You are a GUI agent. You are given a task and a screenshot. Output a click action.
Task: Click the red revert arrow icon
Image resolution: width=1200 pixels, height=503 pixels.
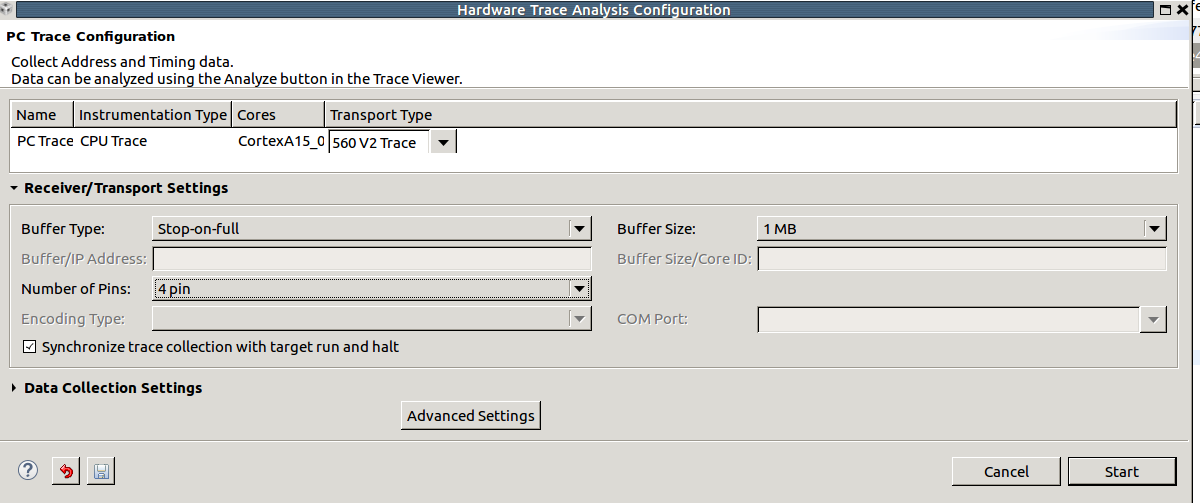[66, 471]
